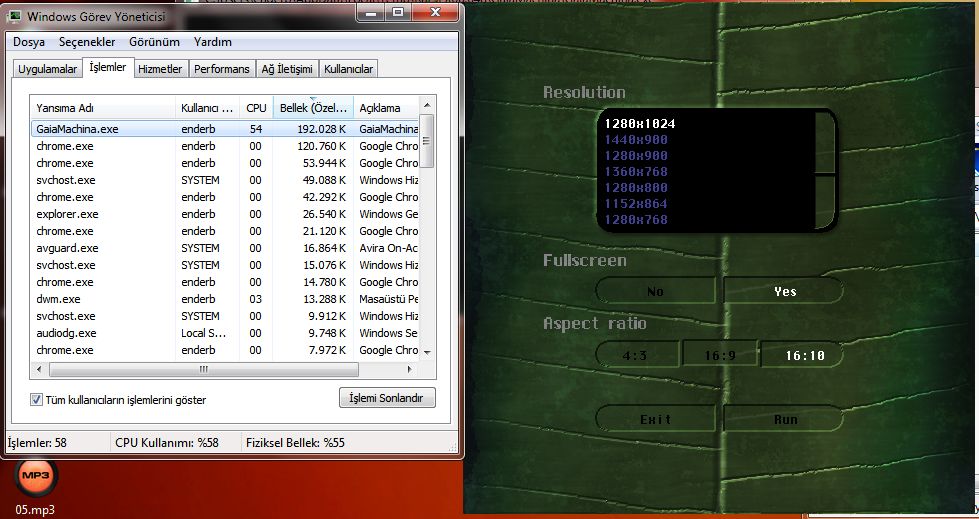Select No for Fullscreen
This screenshot has width=979, height=519.
[655, 291]
